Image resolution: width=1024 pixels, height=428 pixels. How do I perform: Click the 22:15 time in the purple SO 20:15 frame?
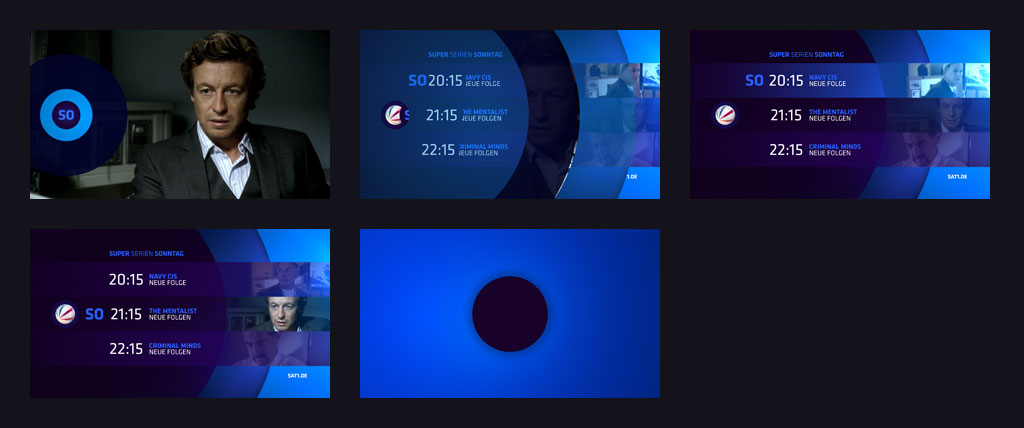tap(786, 150)
